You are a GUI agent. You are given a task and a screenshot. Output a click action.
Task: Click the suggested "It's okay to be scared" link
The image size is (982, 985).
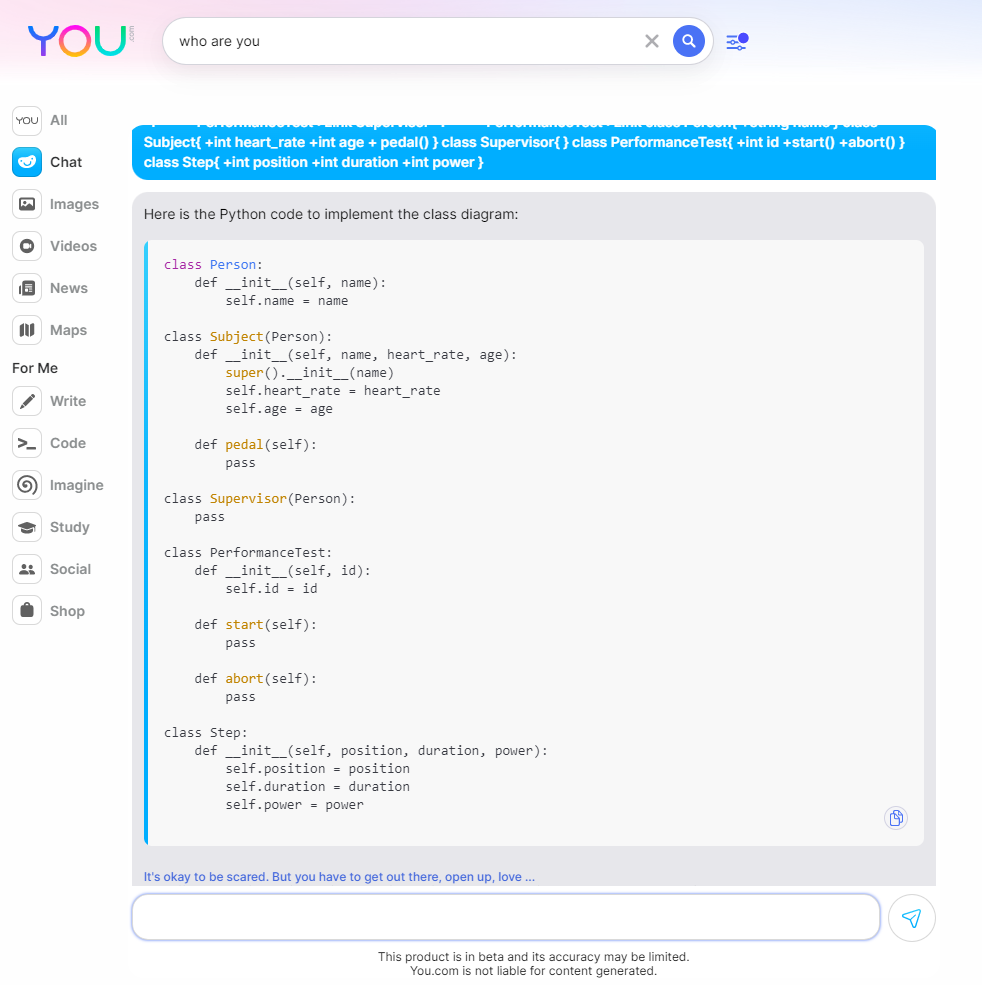tap(339, 877)
